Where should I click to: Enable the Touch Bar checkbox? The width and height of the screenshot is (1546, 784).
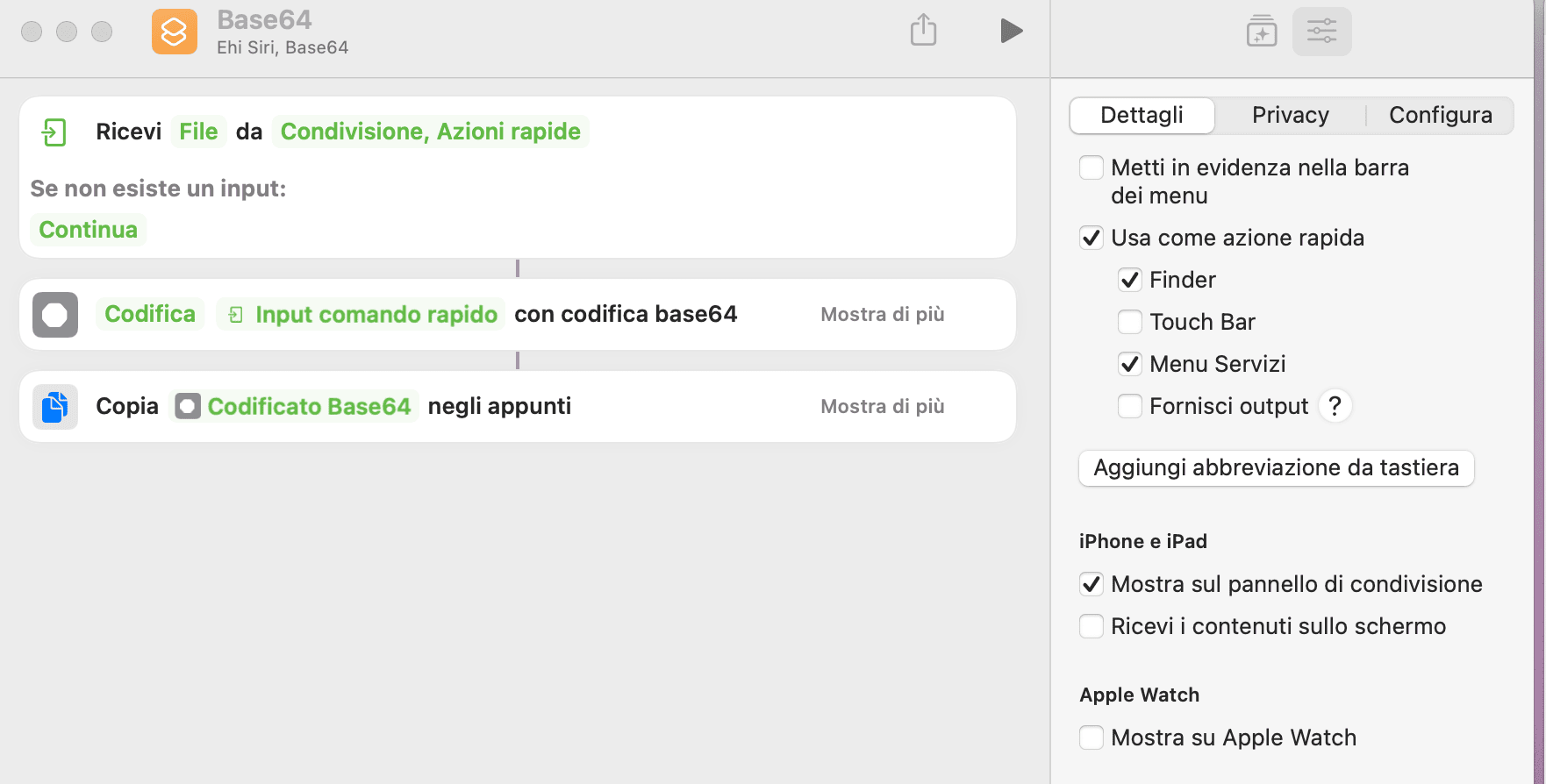point(1130,322)
